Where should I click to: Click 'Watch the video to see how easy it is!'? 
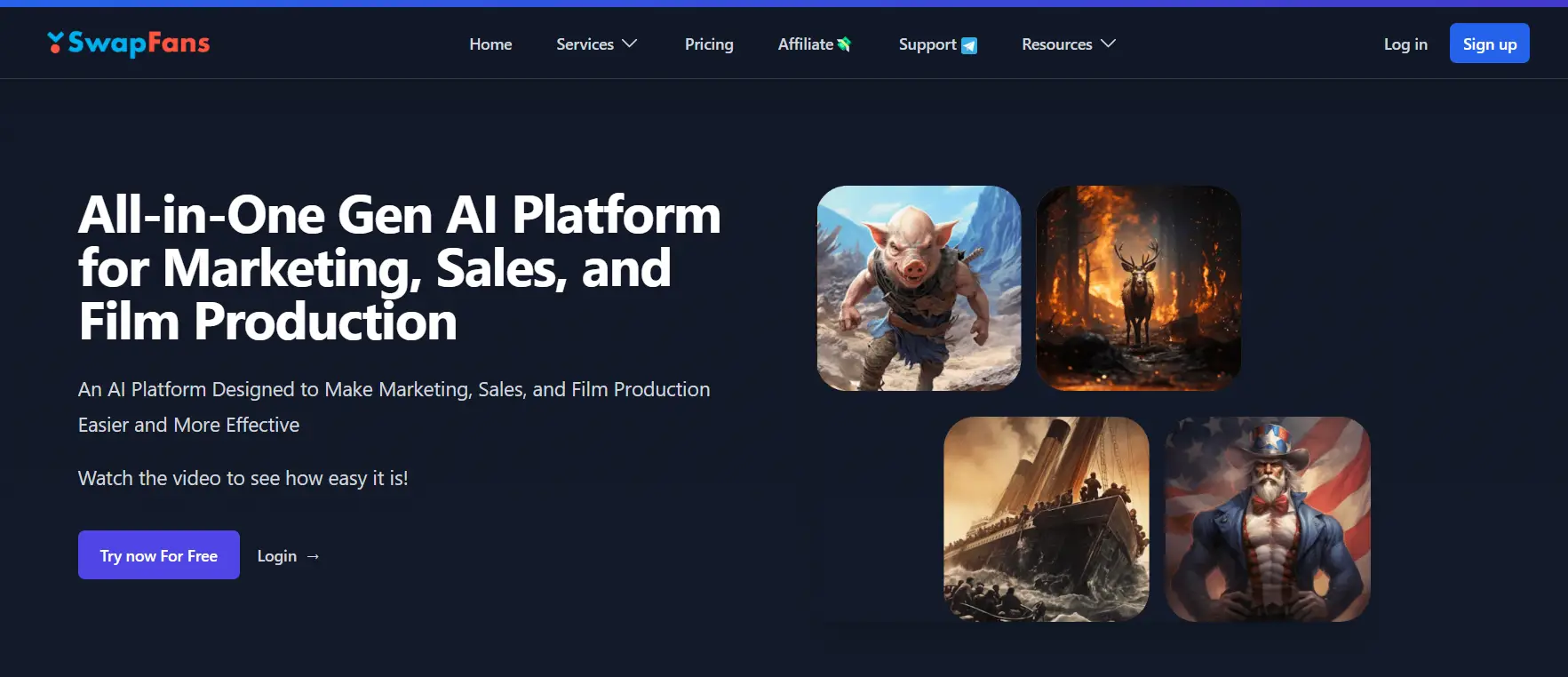pos(243,478)
